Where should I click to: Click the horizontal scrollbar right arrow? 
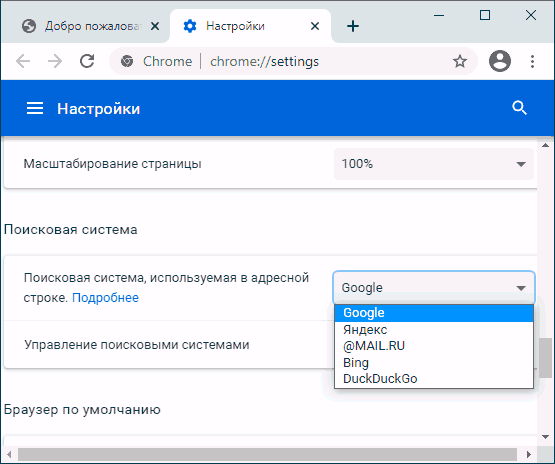coord(529,454)
